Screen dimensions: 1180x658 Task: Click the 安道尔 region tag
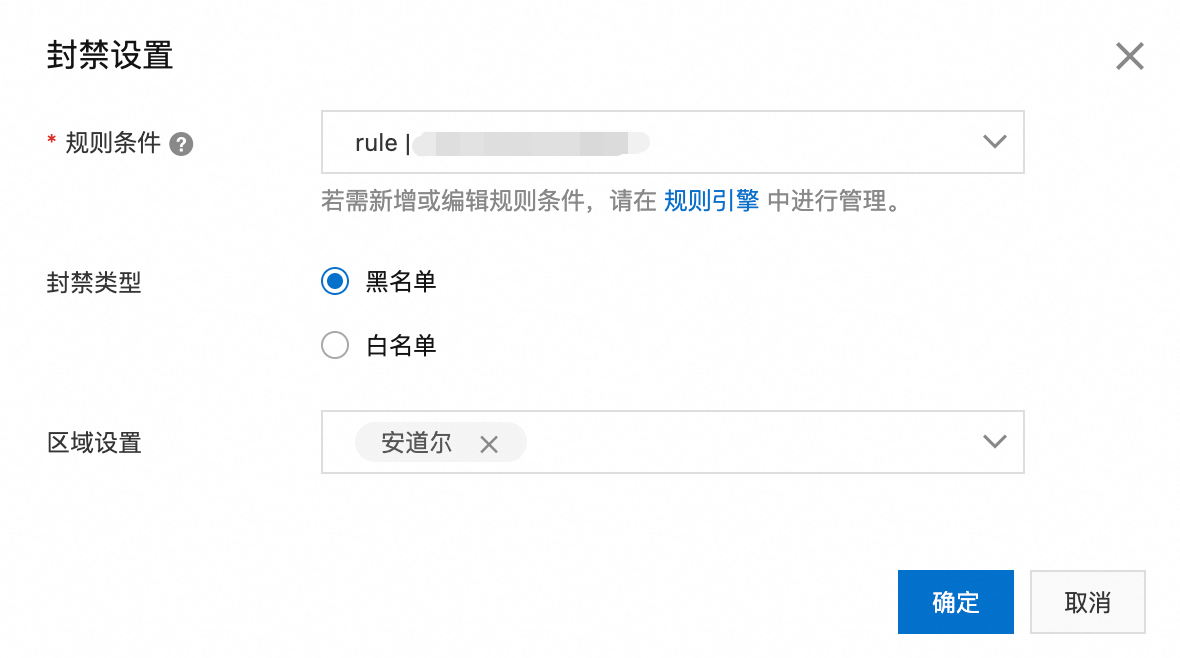click(x=417, y=443)
